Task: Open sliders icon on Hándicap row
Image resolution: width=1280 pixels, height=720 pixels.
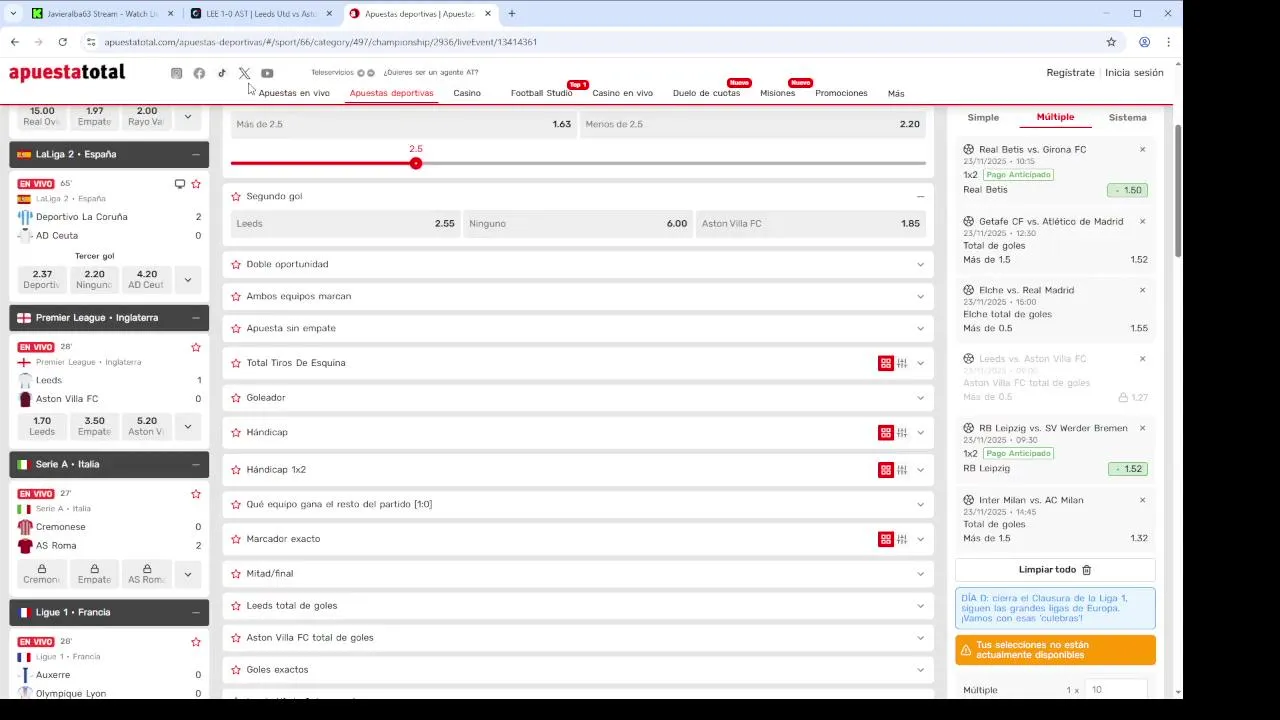Action: tap(902, 433)
